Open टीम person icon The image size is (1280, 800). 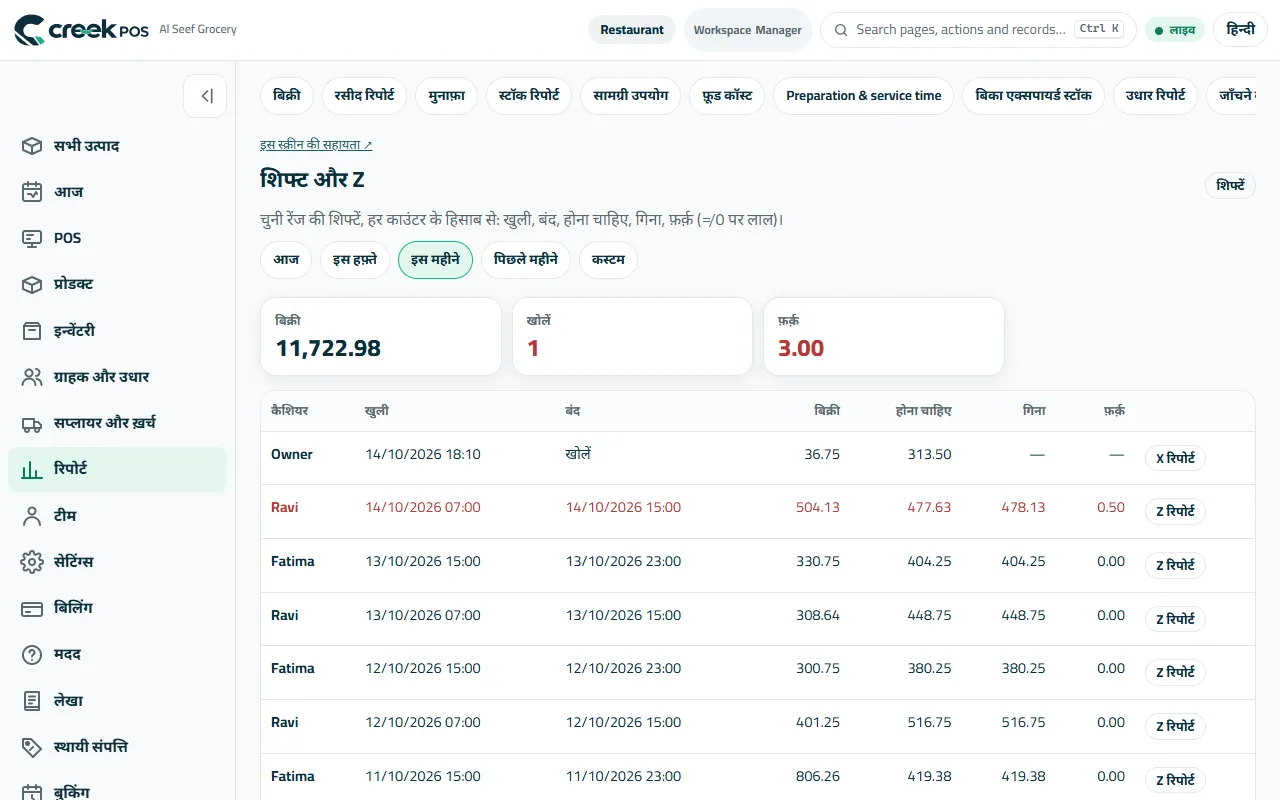point(32,516)
